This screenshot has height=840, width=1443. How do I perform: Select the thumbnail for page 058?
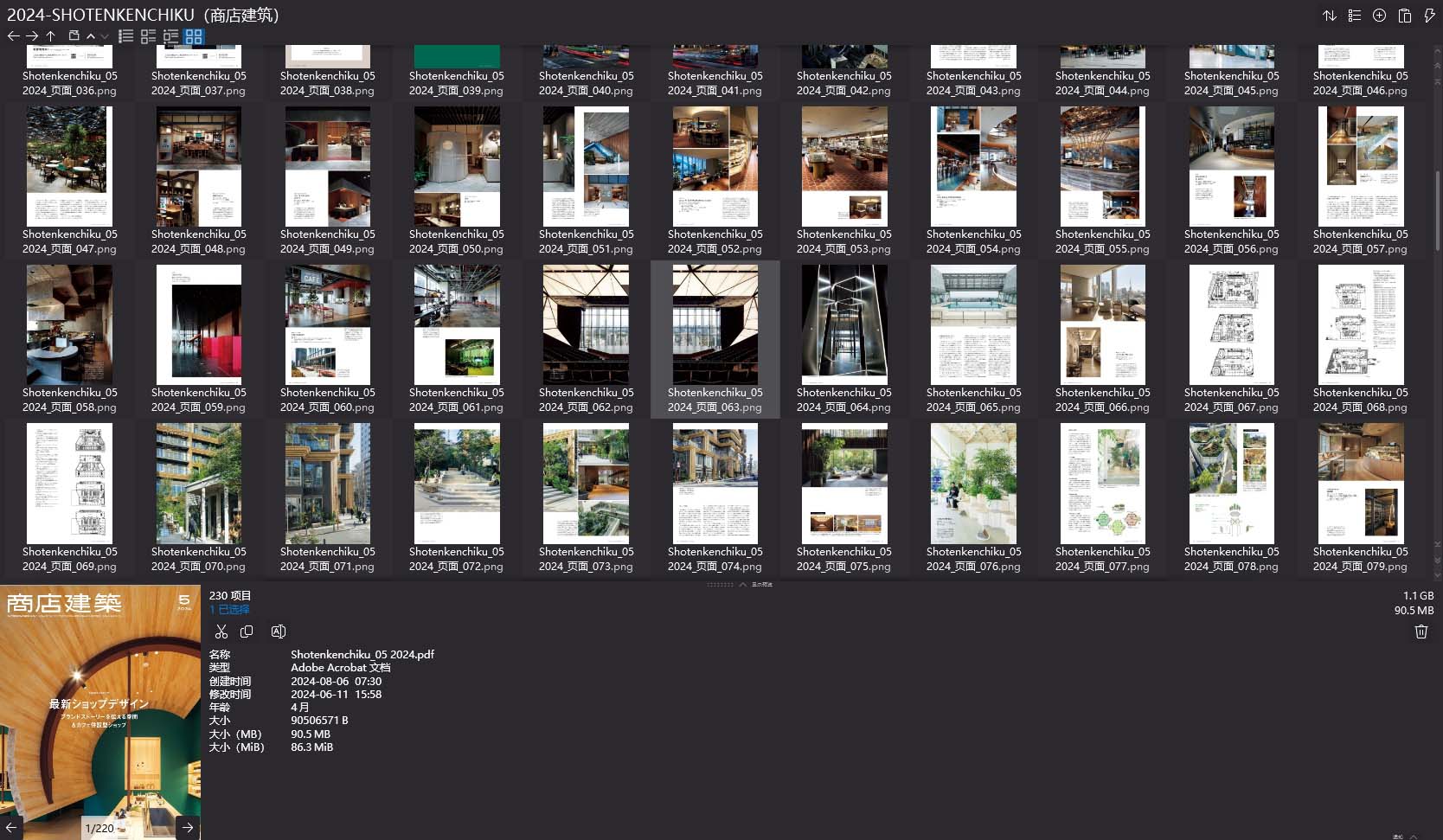pos(69,324)
